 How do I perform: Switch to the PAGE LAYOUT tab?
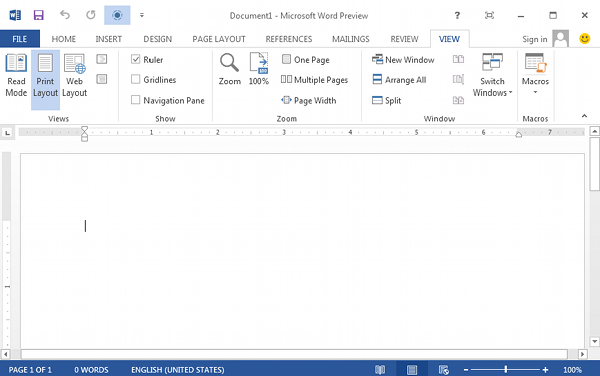219,39
